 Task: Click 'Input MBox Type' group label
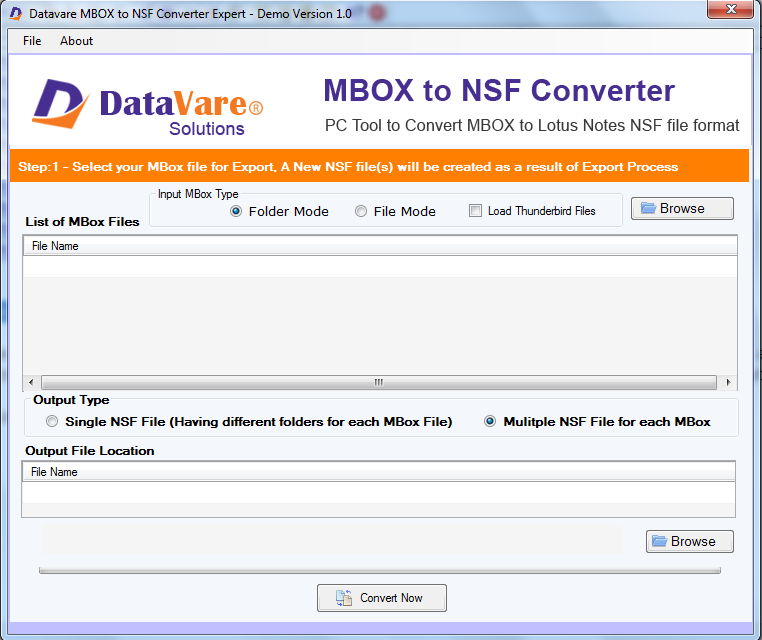[x=198, y=194]
